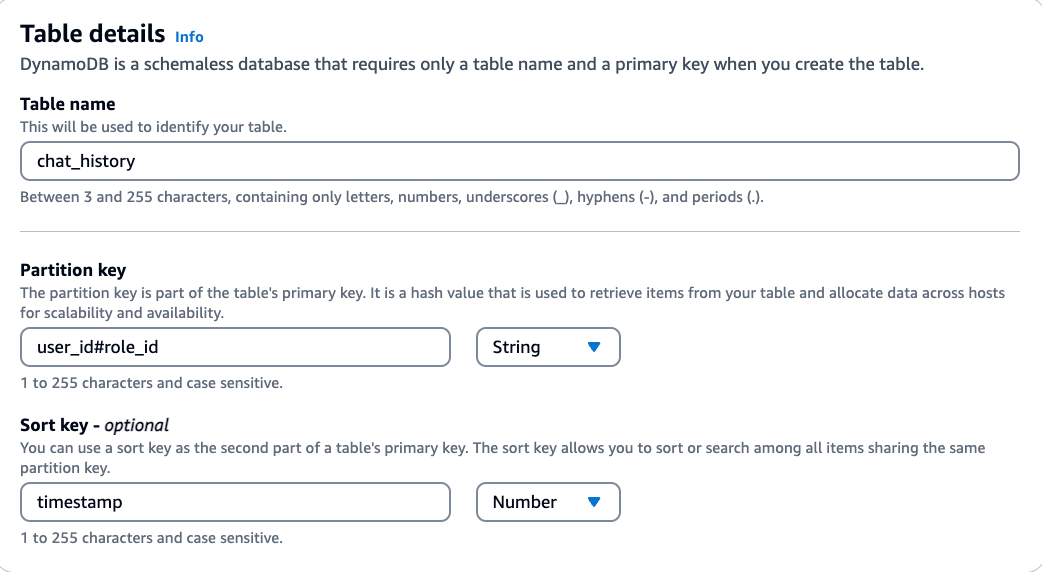Image resolution: width=1042 pixels, height=572 pixels.
Task: Click the 'Between 3 and 255 characters' helper text
Action: click(x=392, y=197)
